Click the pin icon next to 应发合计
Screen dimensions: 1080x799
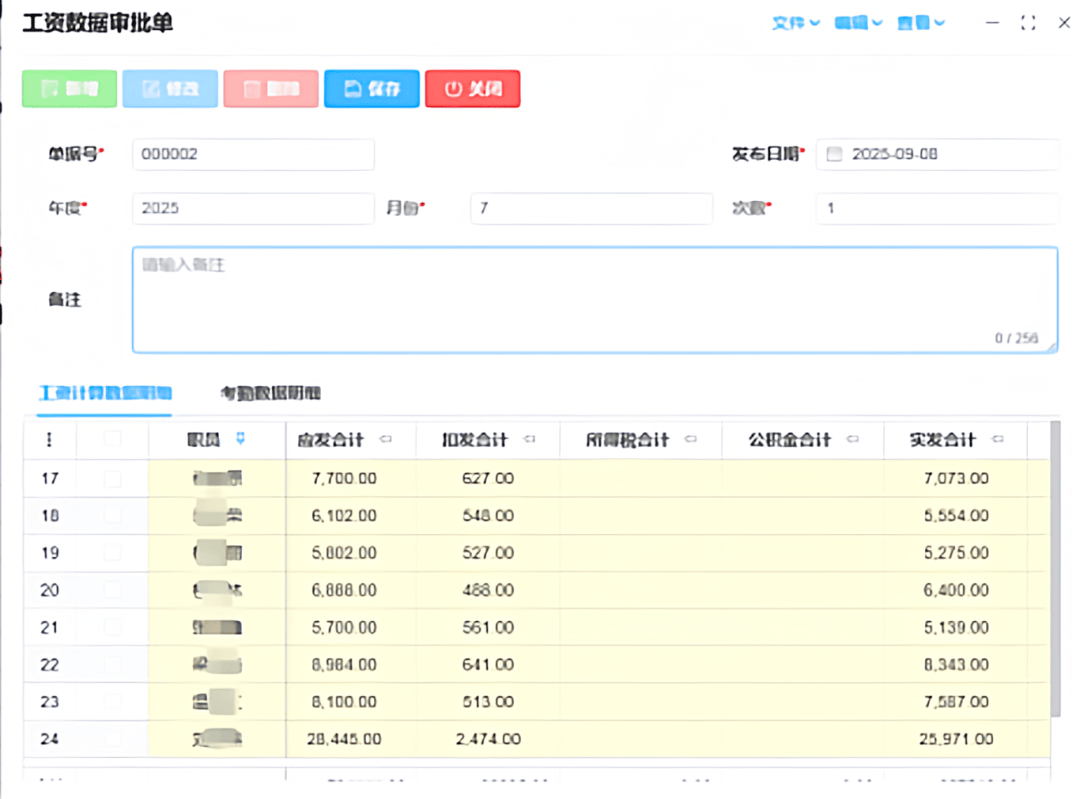click(x=386, y=439)
